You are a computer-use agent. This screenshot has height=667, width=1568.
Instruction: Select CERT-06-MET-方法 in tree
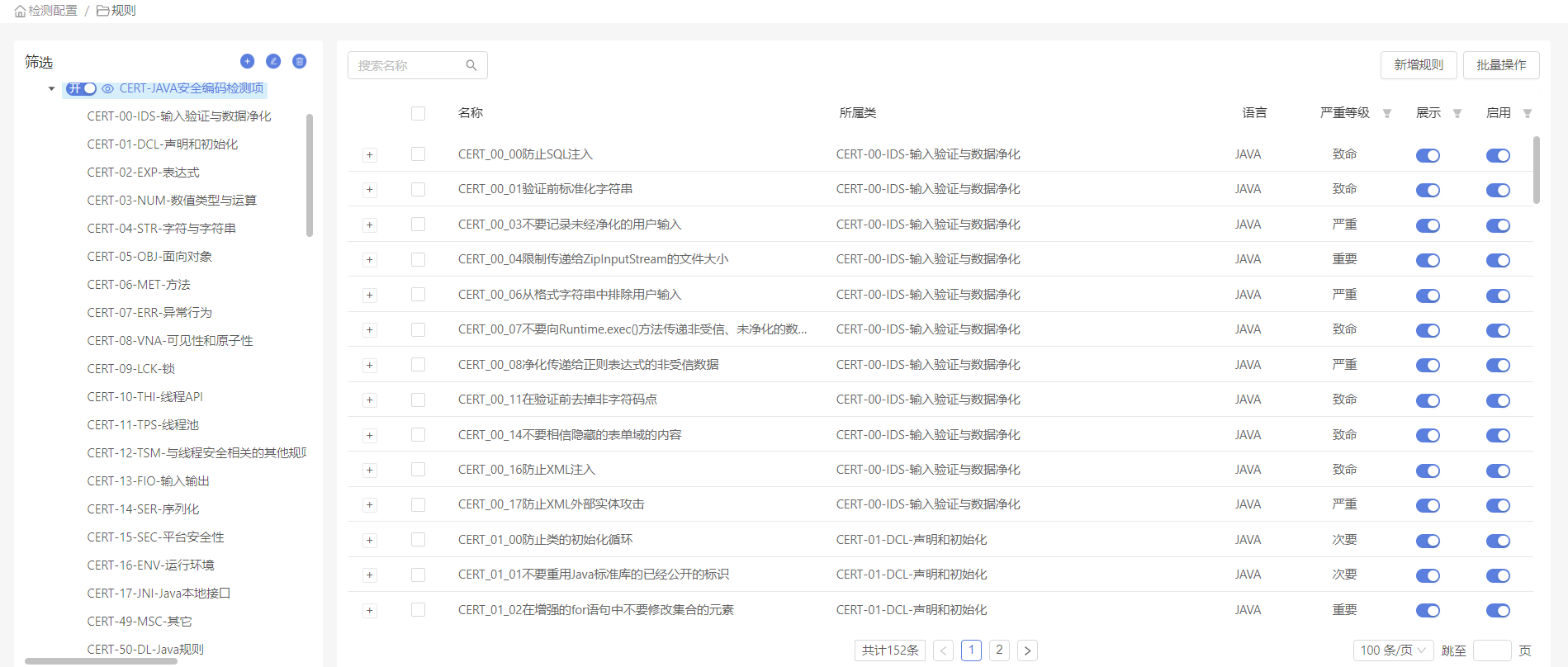tap(139, 285)
